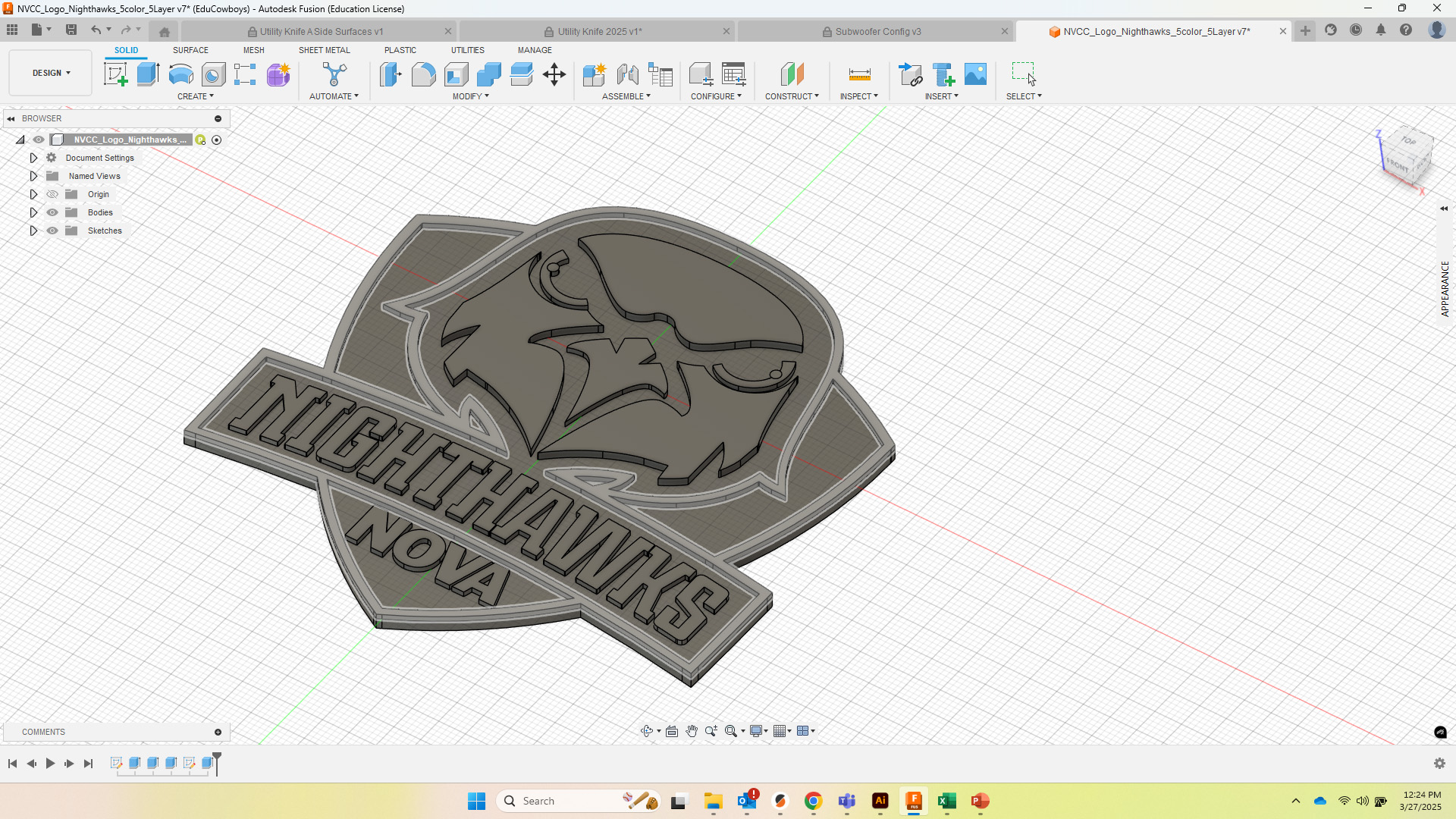Screen dimensions: 1456x819
Task: Click the new design plus button
Action: coord(1305,30)
